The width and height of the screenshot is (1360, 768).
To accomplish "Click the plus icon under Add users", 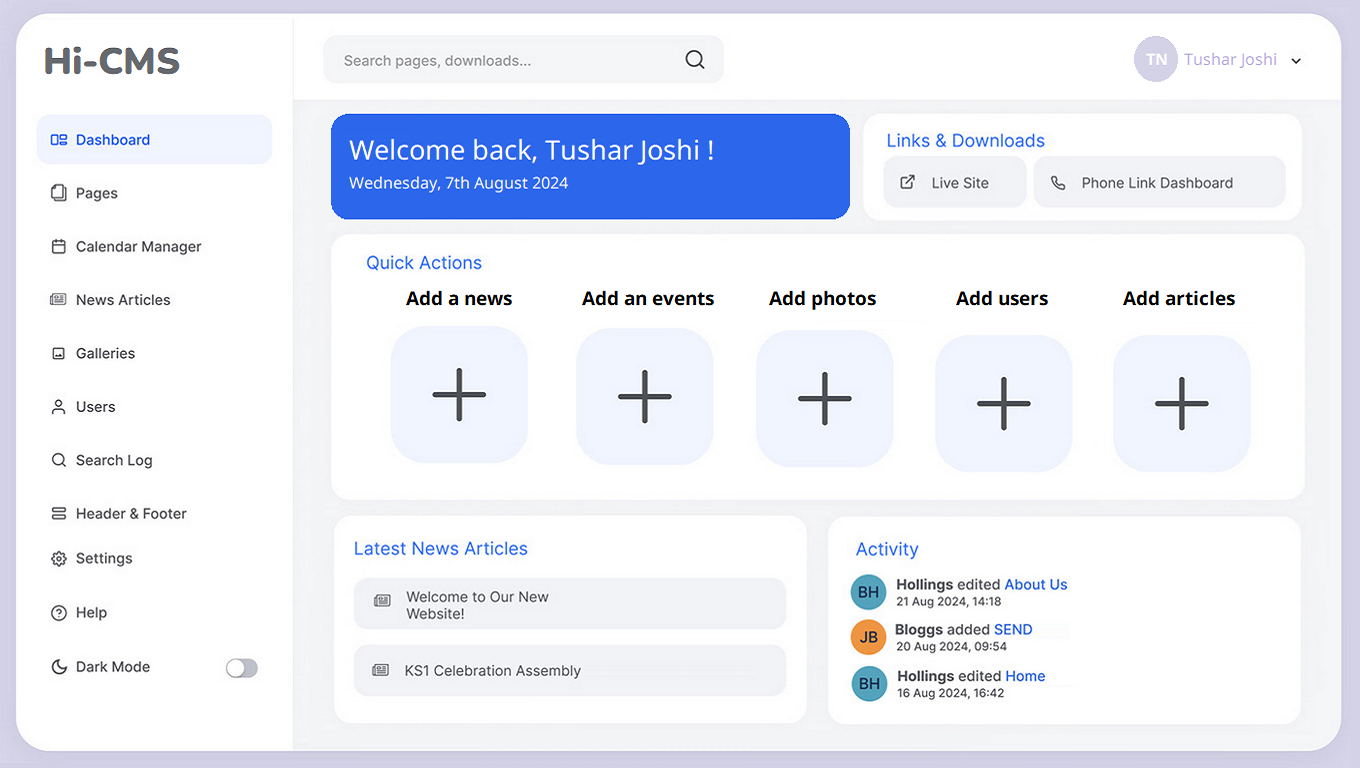I will click(1003, 403).
